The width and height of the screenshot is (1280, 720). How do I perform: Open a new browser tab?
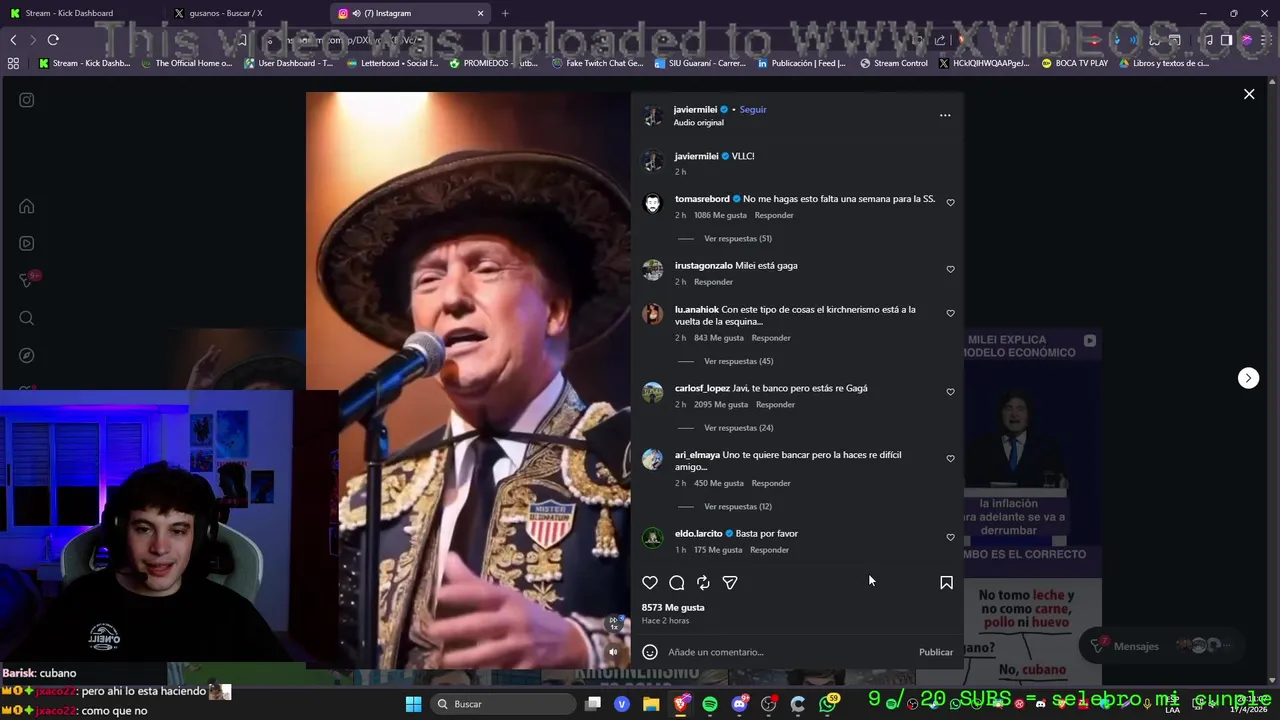click(505, 13)
